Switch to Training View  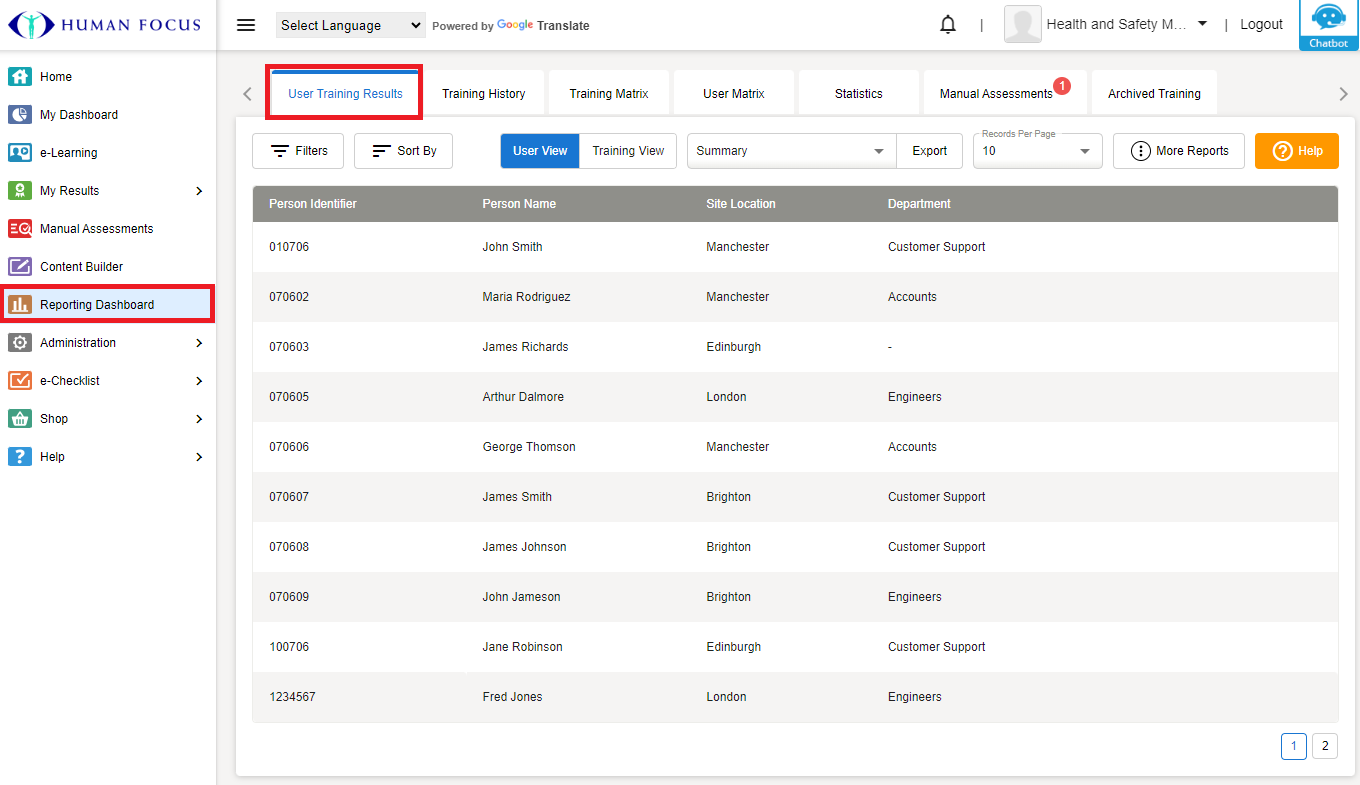[628, 151]
